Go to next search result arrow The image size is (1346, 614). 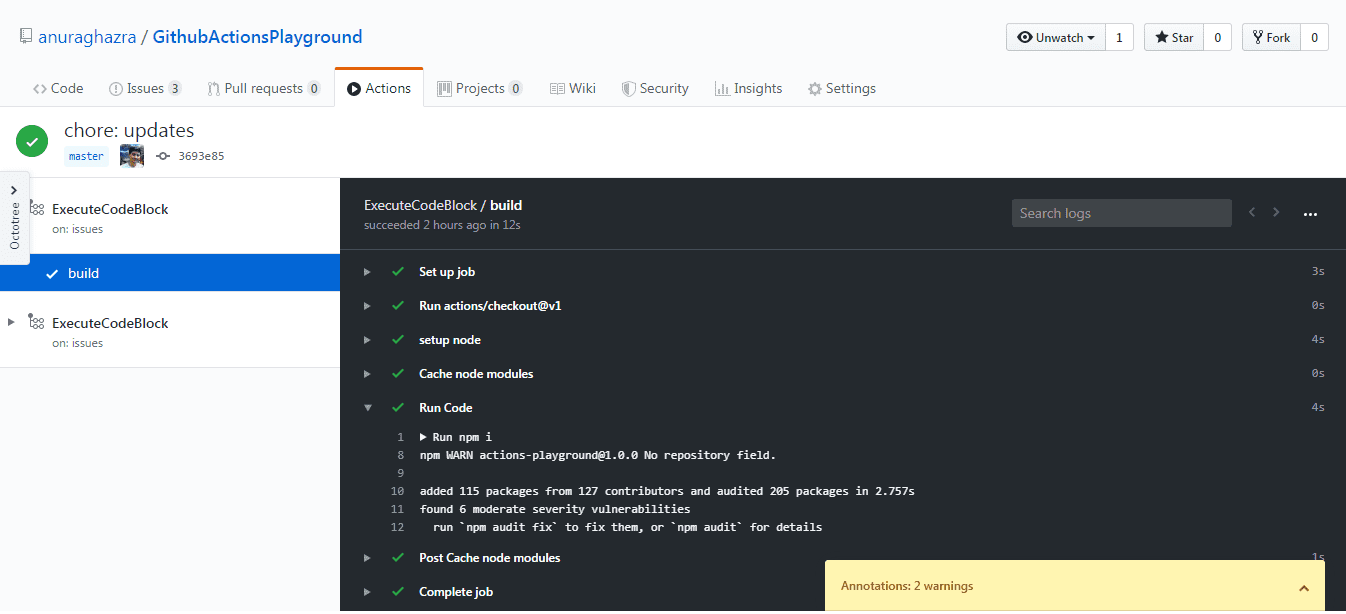pyautogui.click(x=1276, y=212)
